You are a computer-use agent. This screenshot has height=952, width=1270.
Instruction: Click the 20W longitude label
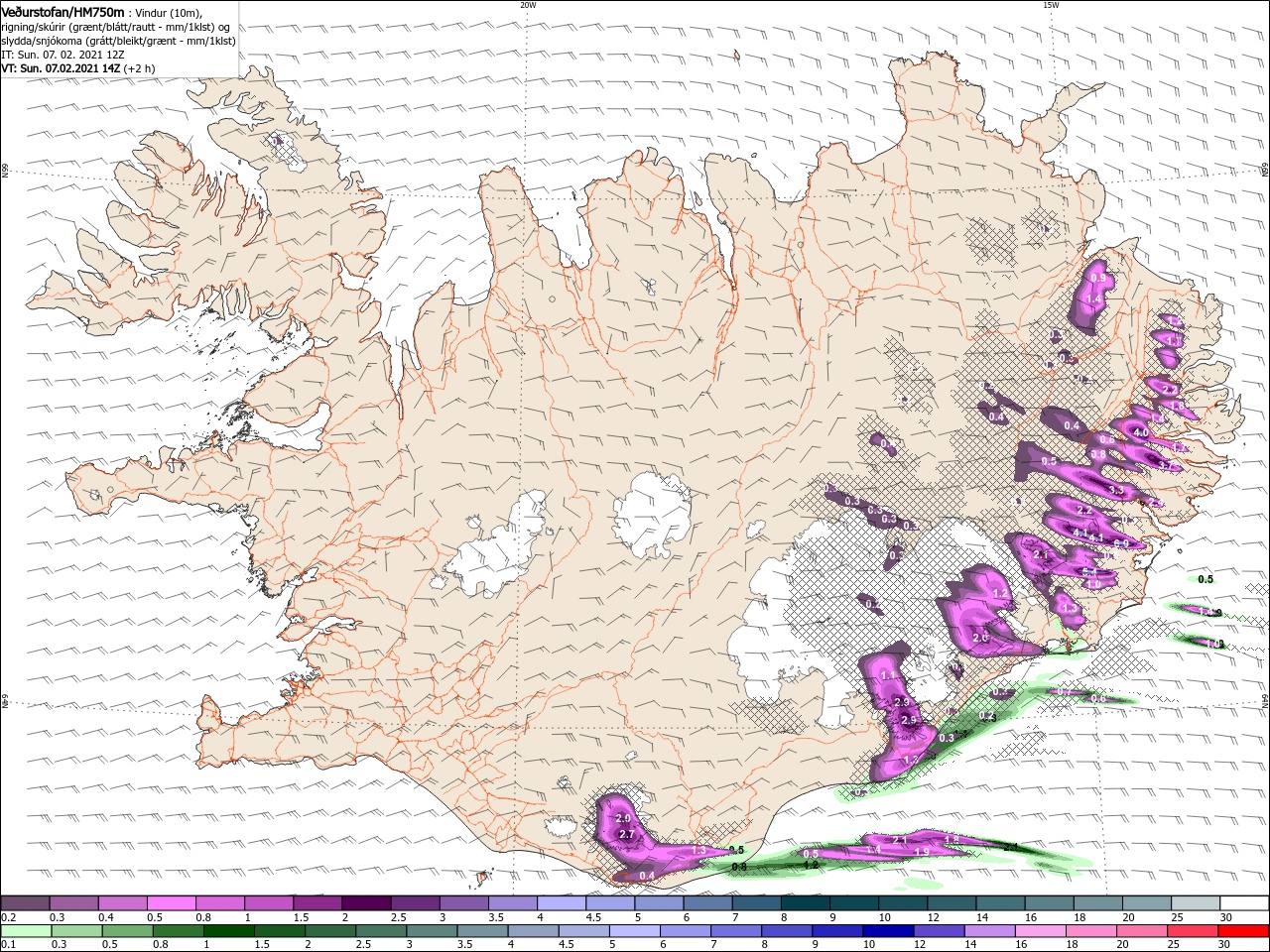528,4
